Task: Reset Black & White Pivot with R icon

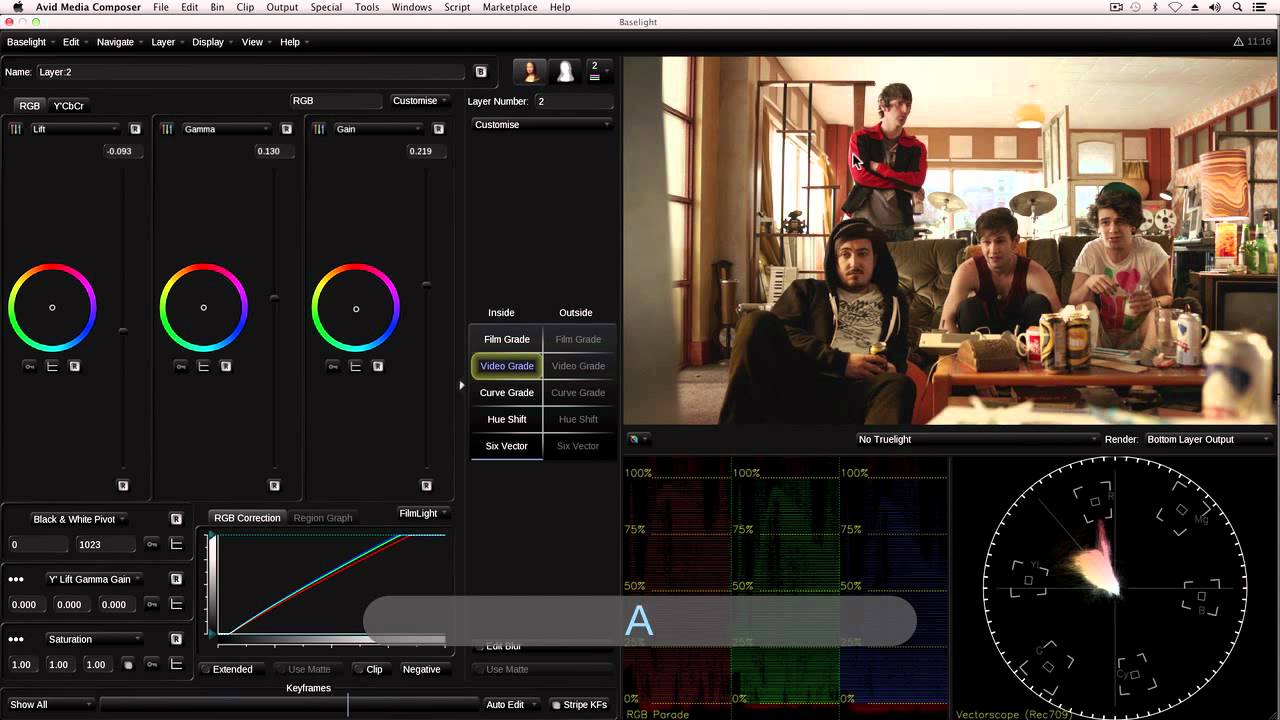Action: 176,519
